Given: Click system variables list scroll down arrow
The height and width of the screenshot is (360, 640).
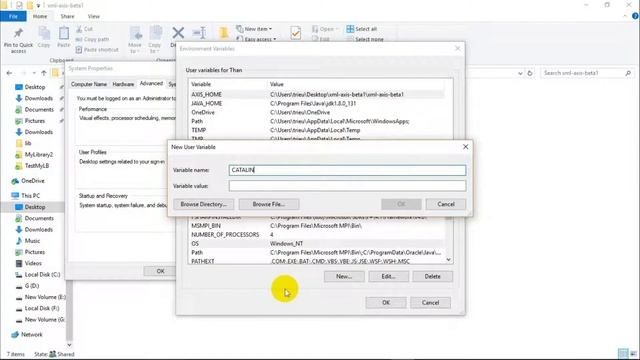Looking at the screenshot, I should [449, 260].
